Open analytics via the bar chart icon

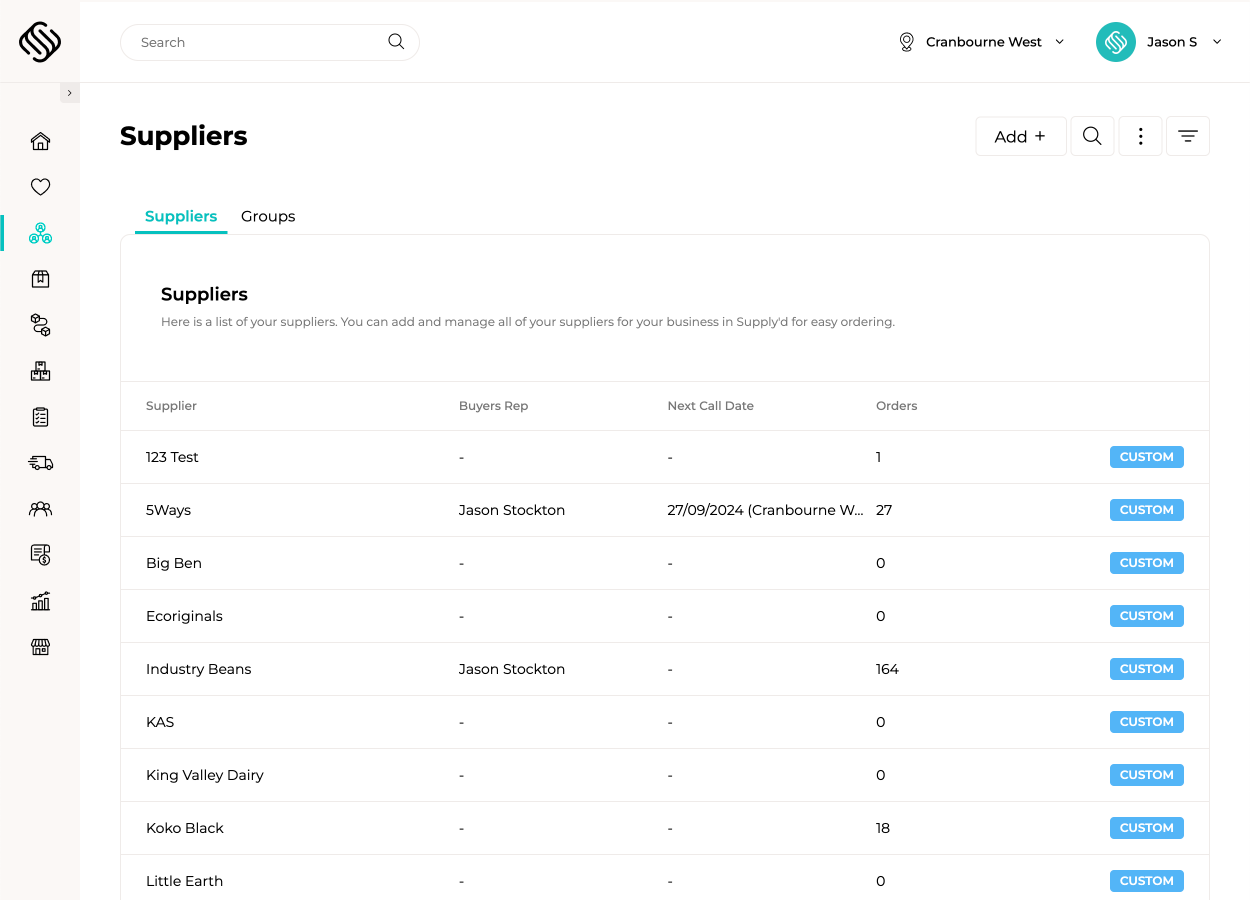pyautogui.click(x=40, y=600)
